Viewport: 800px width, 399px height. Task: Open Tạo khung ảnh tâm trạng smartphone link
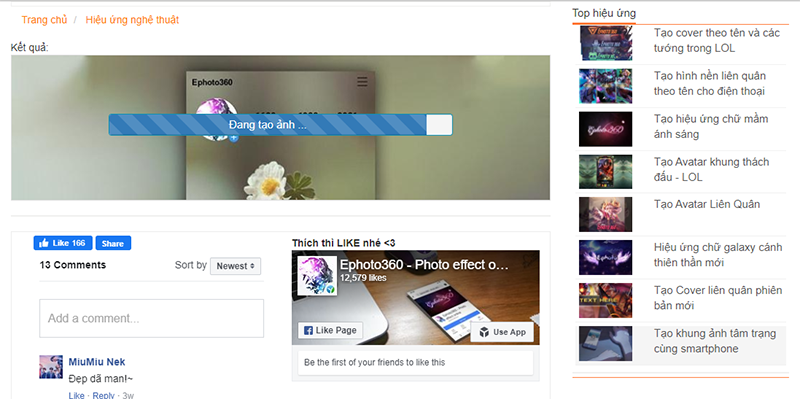(715, 341)
